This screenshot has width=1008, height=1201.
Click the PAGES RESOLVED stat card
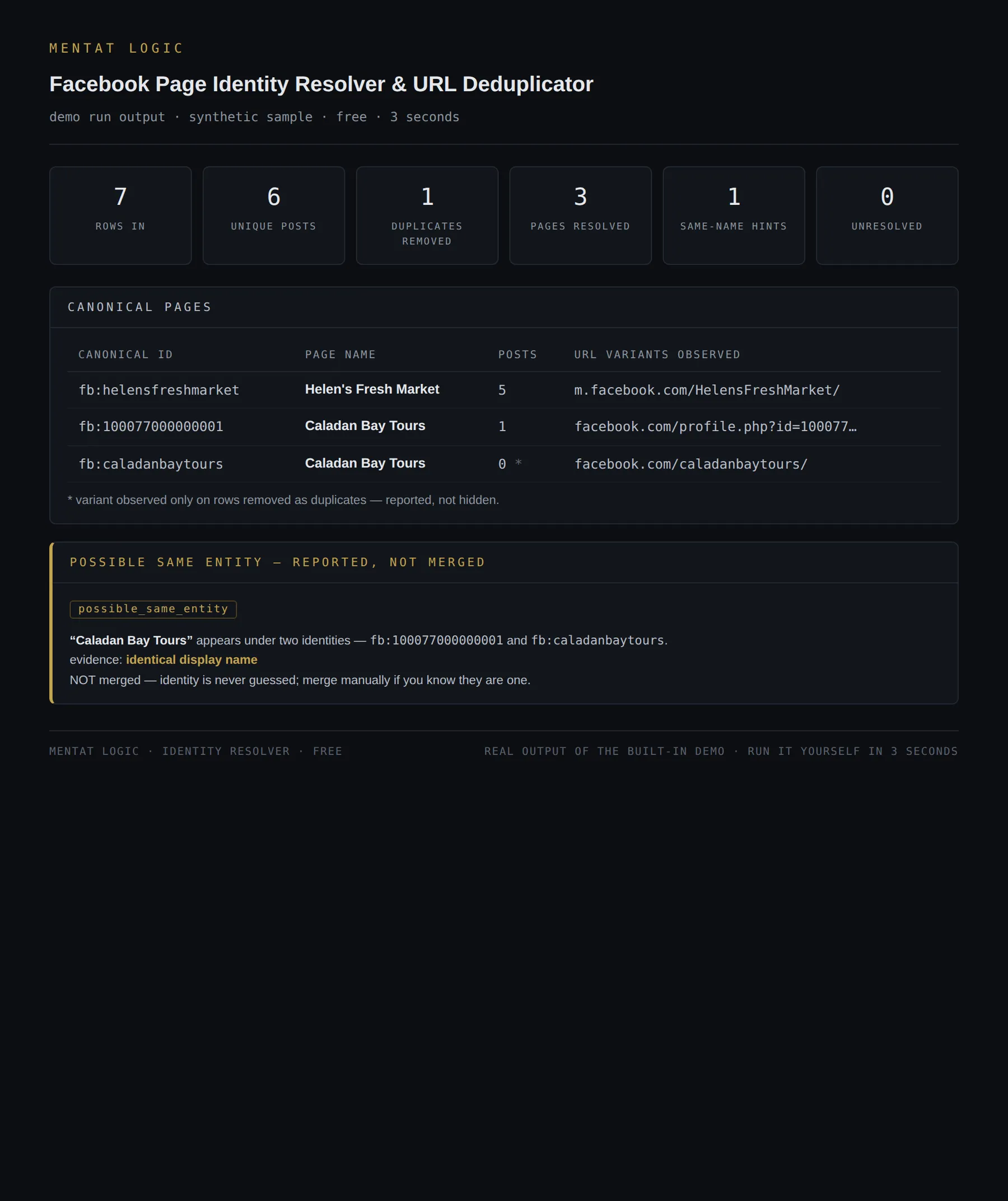(x=581, y=216)
